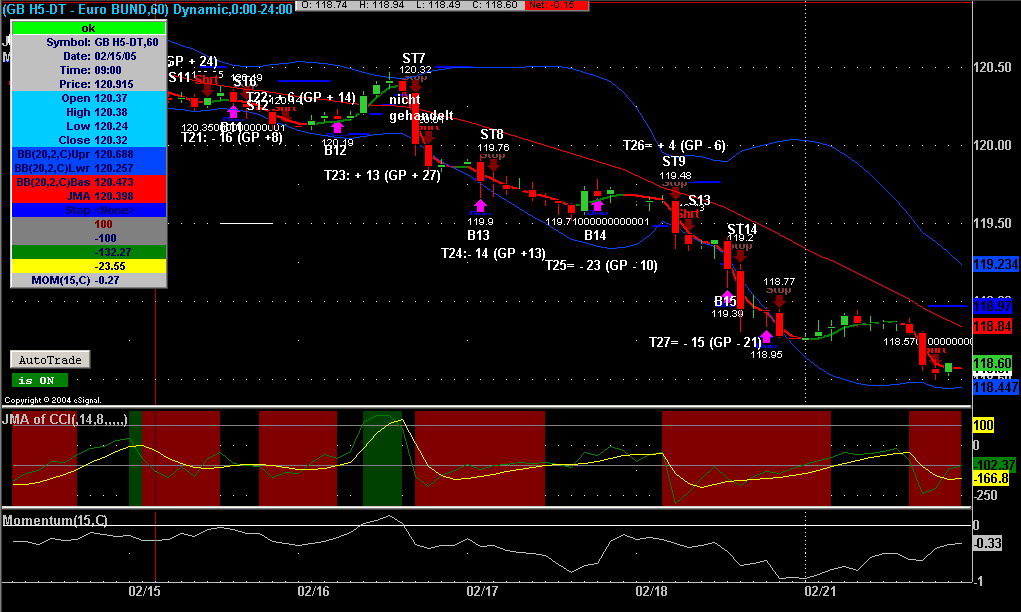Click the red 'Net: -0.15' title bar value

tap(557, 5)
